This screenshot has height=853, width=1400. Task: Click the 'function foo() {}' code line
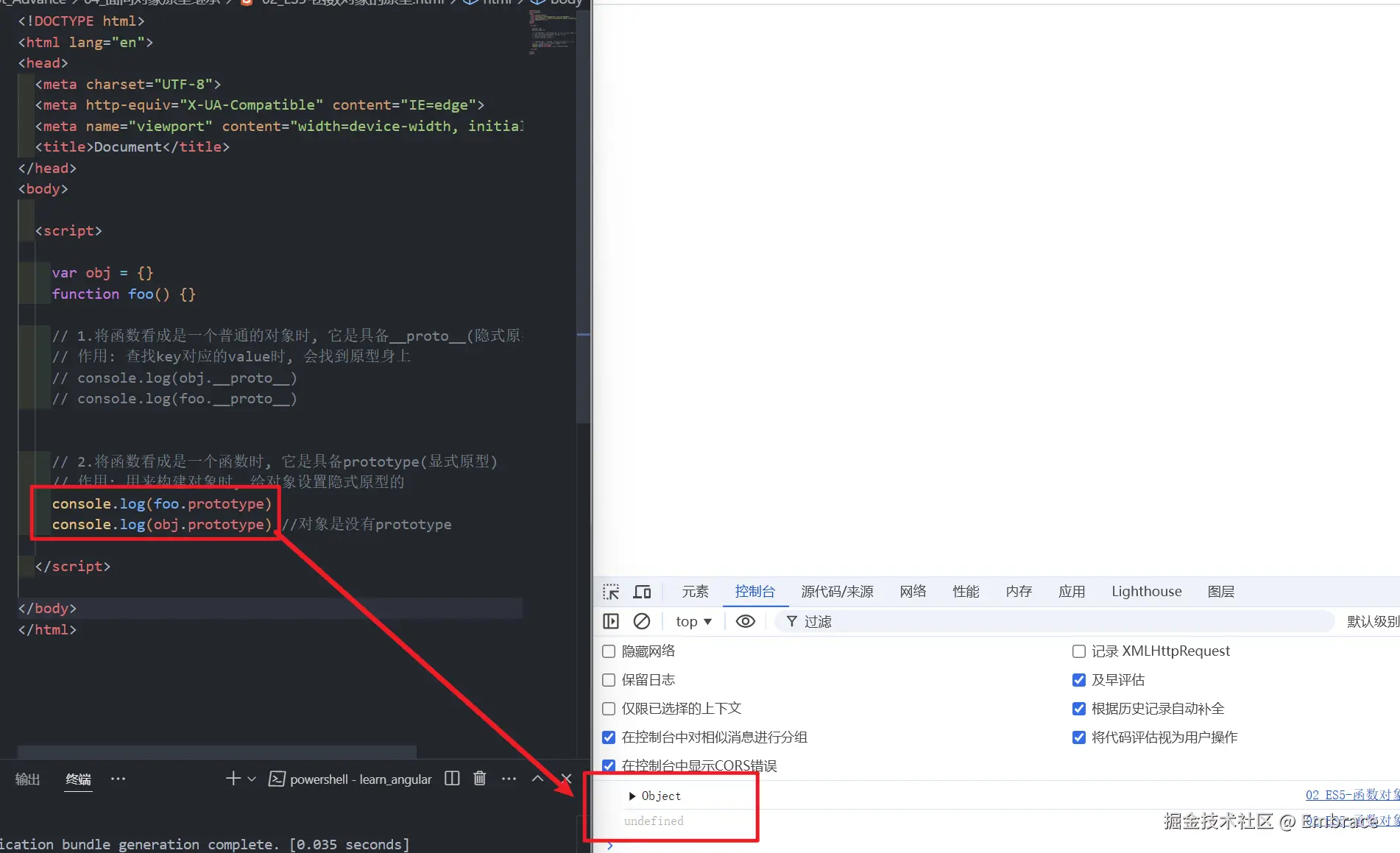point(124,294)
